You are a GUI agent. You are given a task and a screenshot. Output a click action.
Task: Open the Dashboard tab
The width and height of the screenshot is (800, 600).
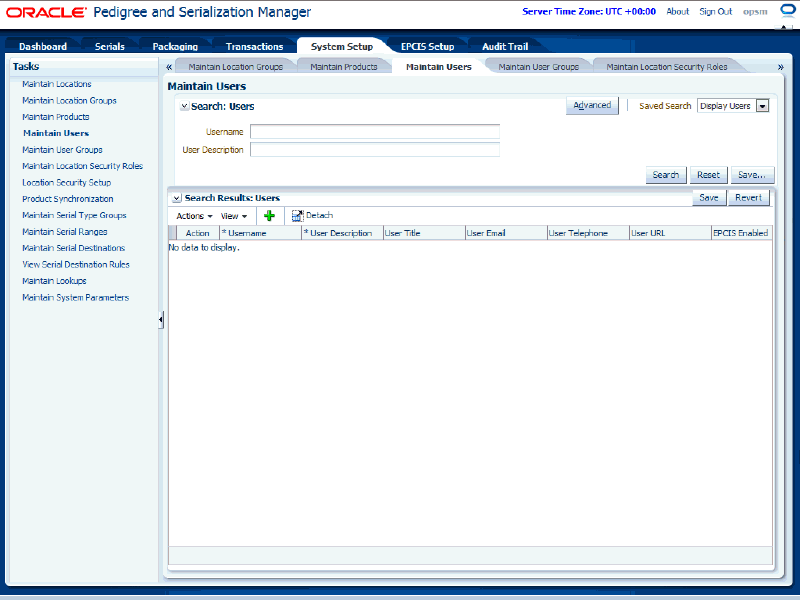(43, 46)
